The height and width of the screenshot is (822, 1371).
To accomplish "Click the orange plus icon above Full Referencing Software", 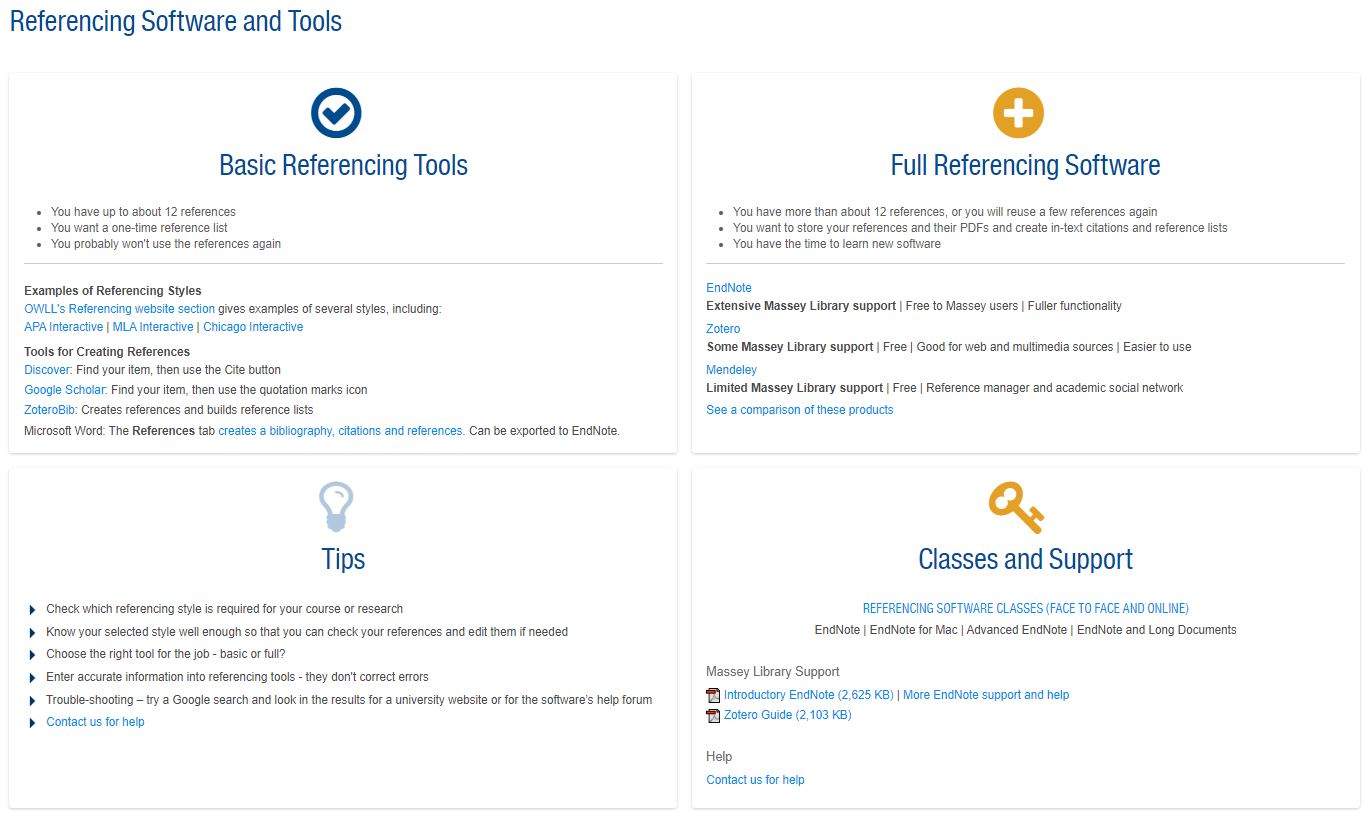I will click(x=1018, y=112).
